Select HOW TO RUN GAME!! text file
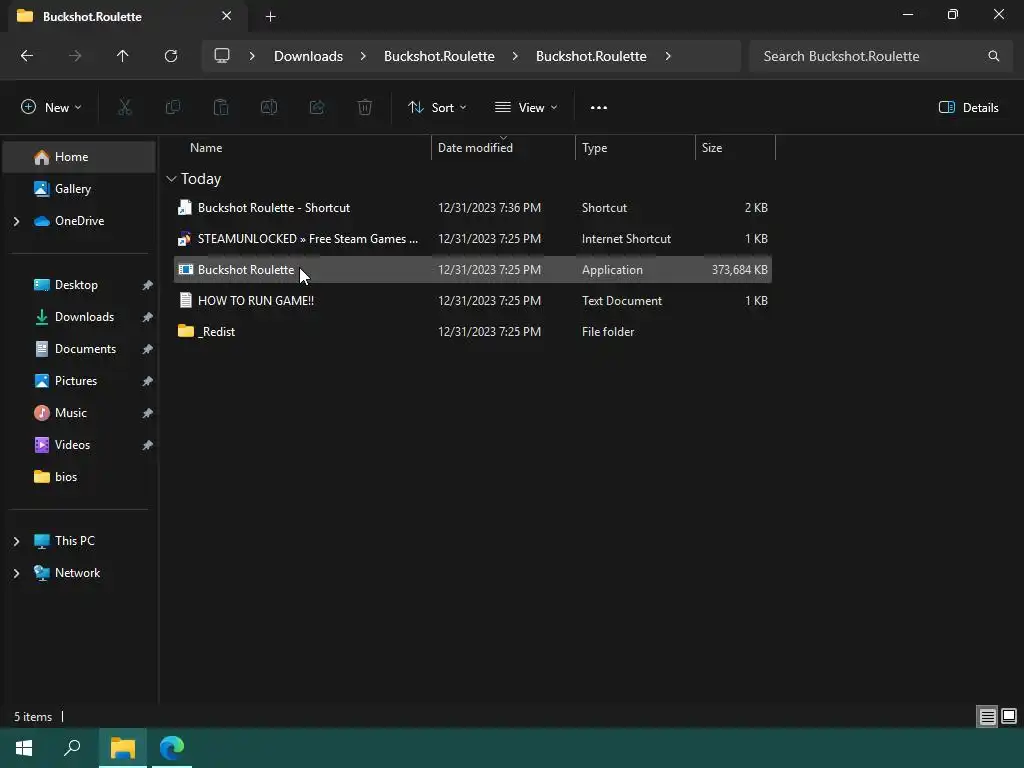 click(473, 301)
